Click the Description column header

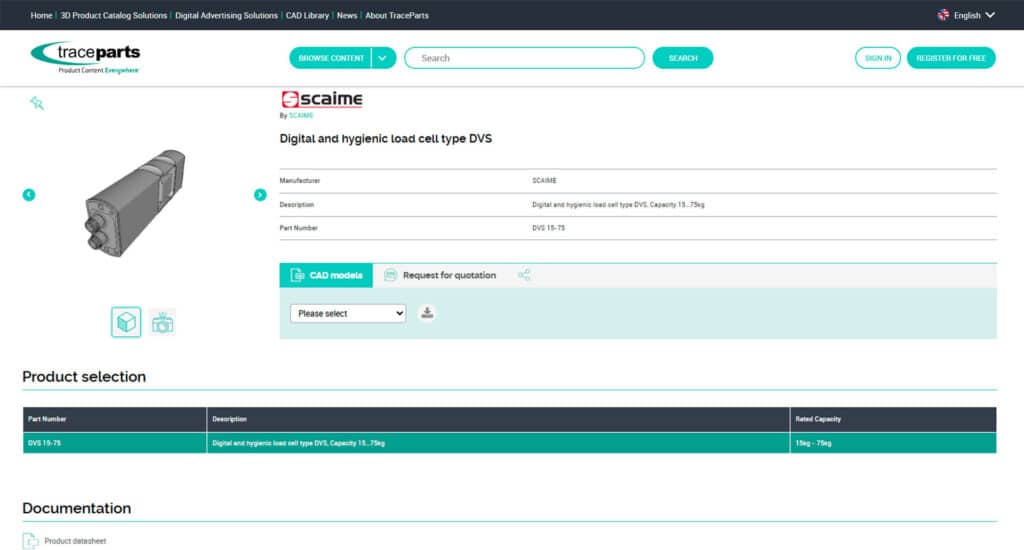(x=498, y=419)
